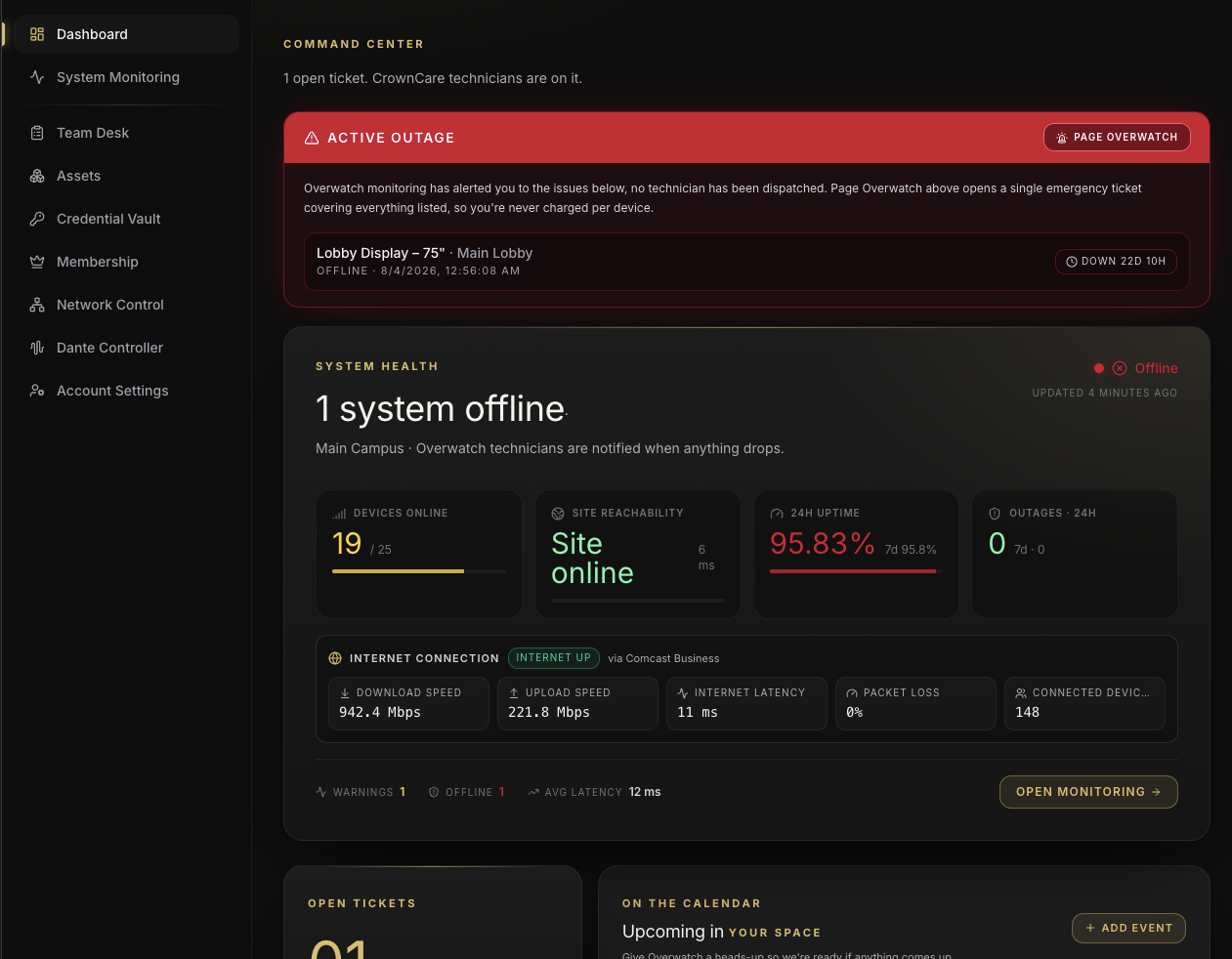Click the warning triangle in Active Outage header
1232x959 pixels.
(312, 138)
